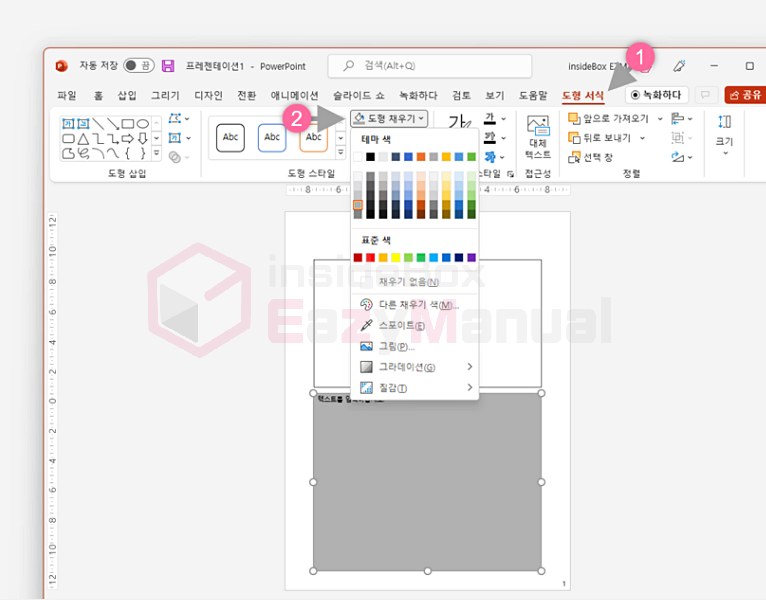
Task: Expand the Bring Forward dropdown arrow
Action: coord(660,118)
